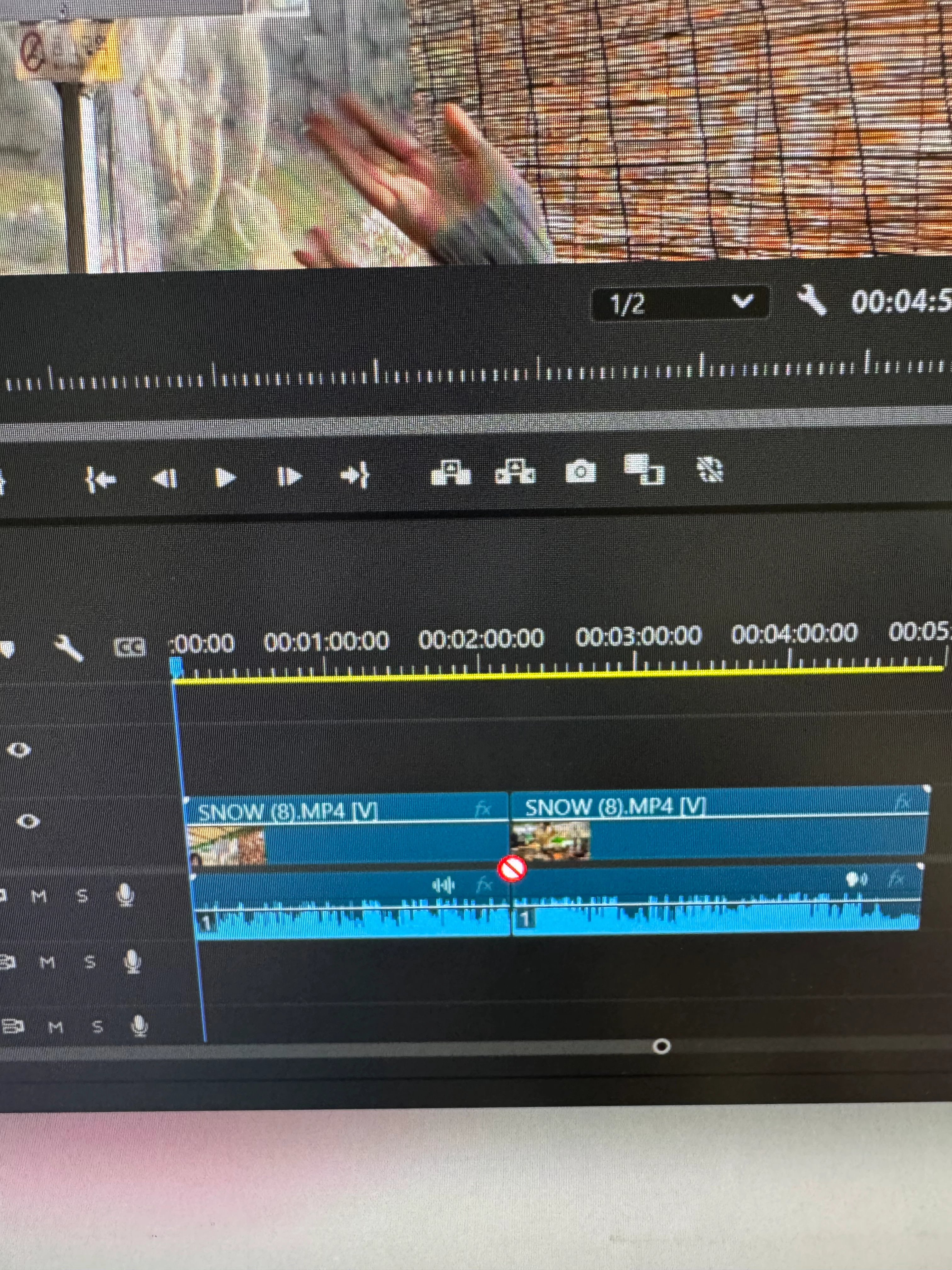Step back one frame
This screenshot has width=952, height=1270.
click(165, 478)
